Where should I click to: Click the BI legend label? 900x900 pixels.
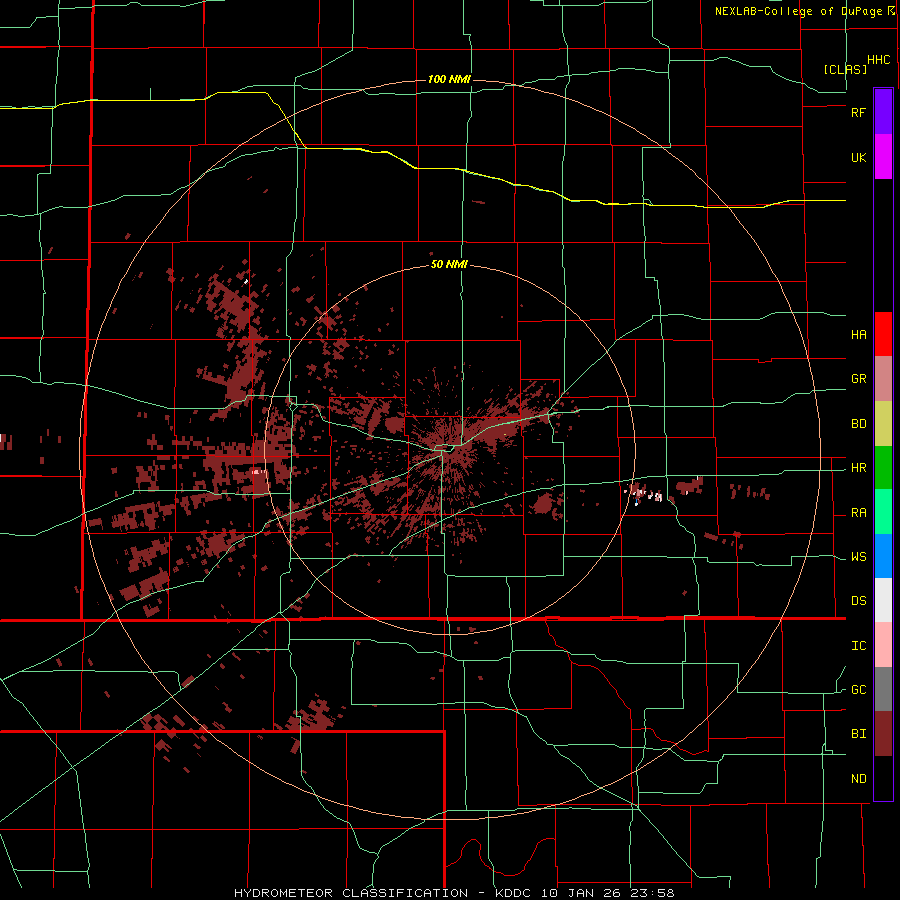(858, 734)
